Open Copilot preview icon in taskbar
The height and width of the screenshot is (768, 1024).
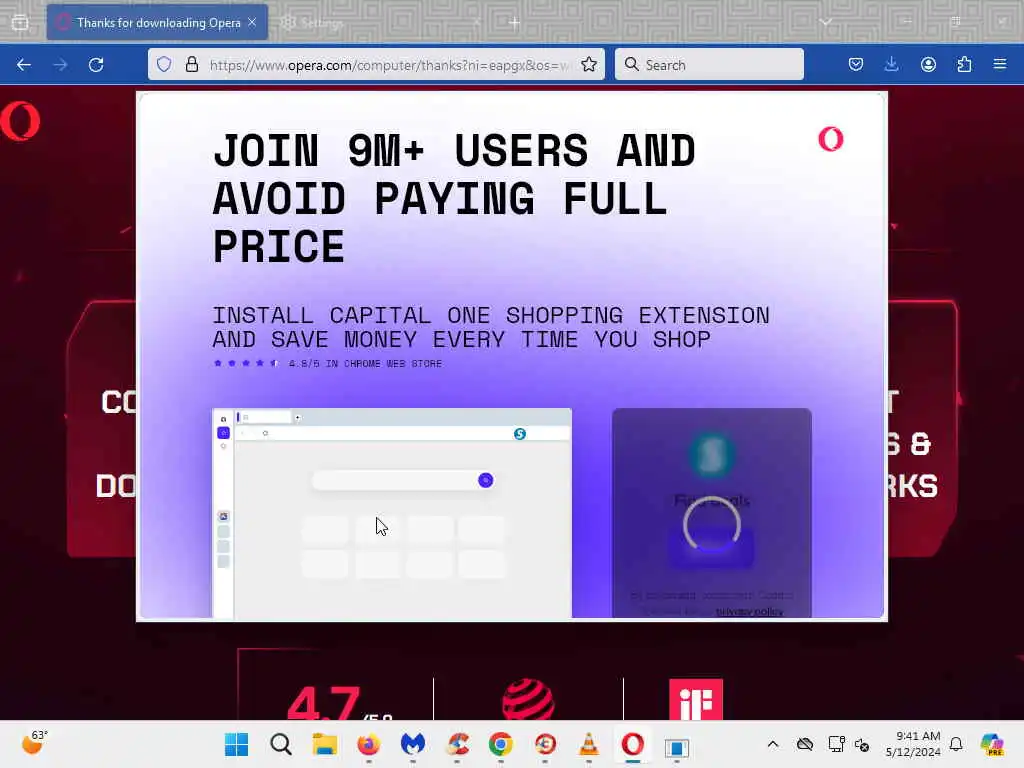point(992,744)
